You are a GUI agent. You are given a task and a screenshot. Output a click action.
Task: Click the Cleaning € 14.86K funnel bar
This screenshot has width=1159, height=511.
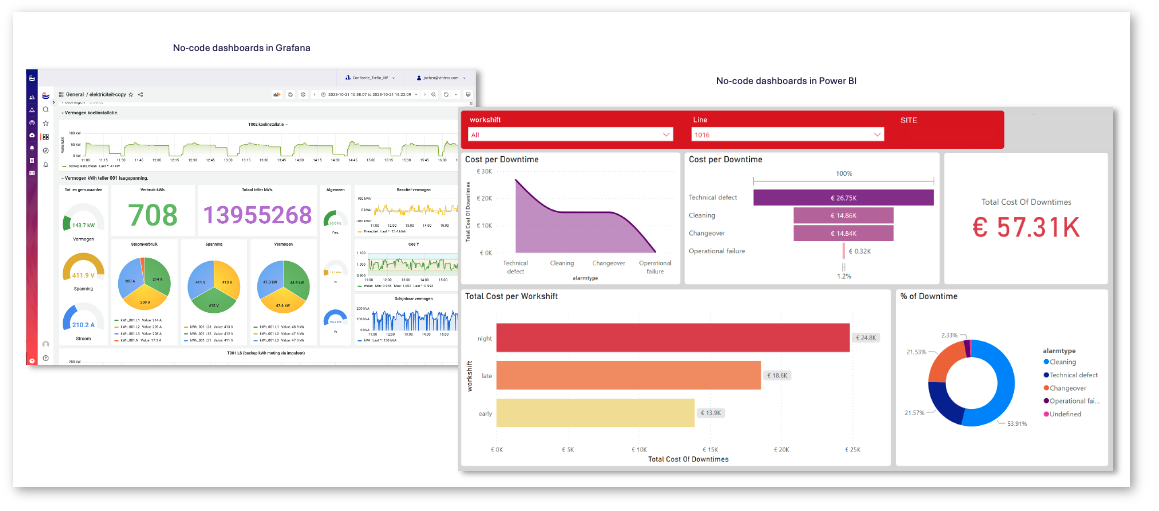(x=843, y=215)
